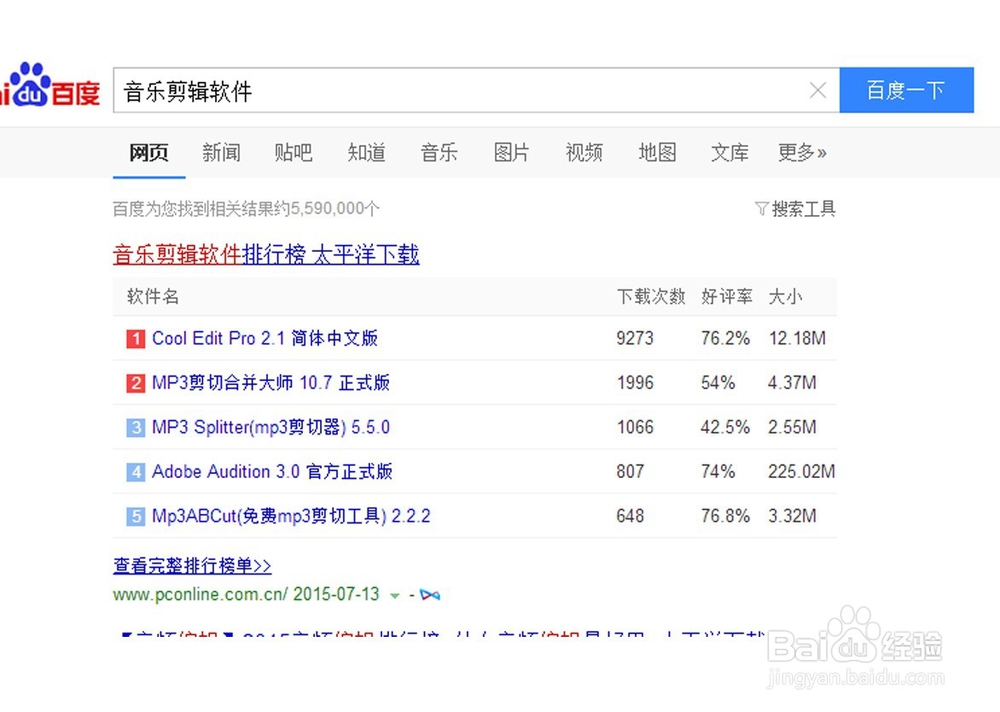The height and width of the screenshot is (712, 1000).
Task: Click the red rank 1 badge
Action: click(135, 339)
